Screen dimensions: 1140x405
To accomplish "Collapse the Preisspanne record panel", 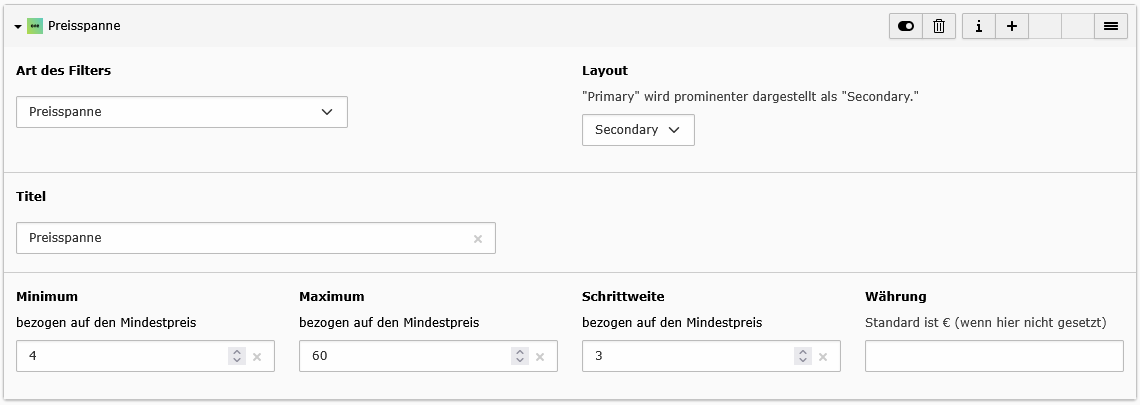I will pyautogui.click(x=18, y=27).
